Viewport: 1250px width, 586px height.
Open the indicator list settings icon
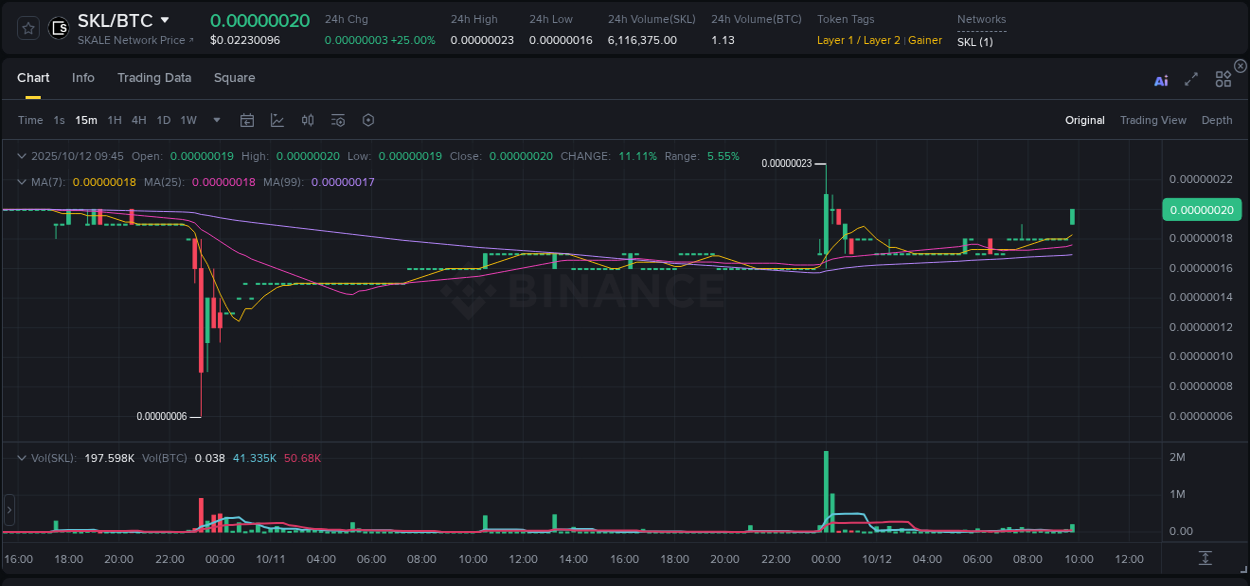tap(337, 120)
